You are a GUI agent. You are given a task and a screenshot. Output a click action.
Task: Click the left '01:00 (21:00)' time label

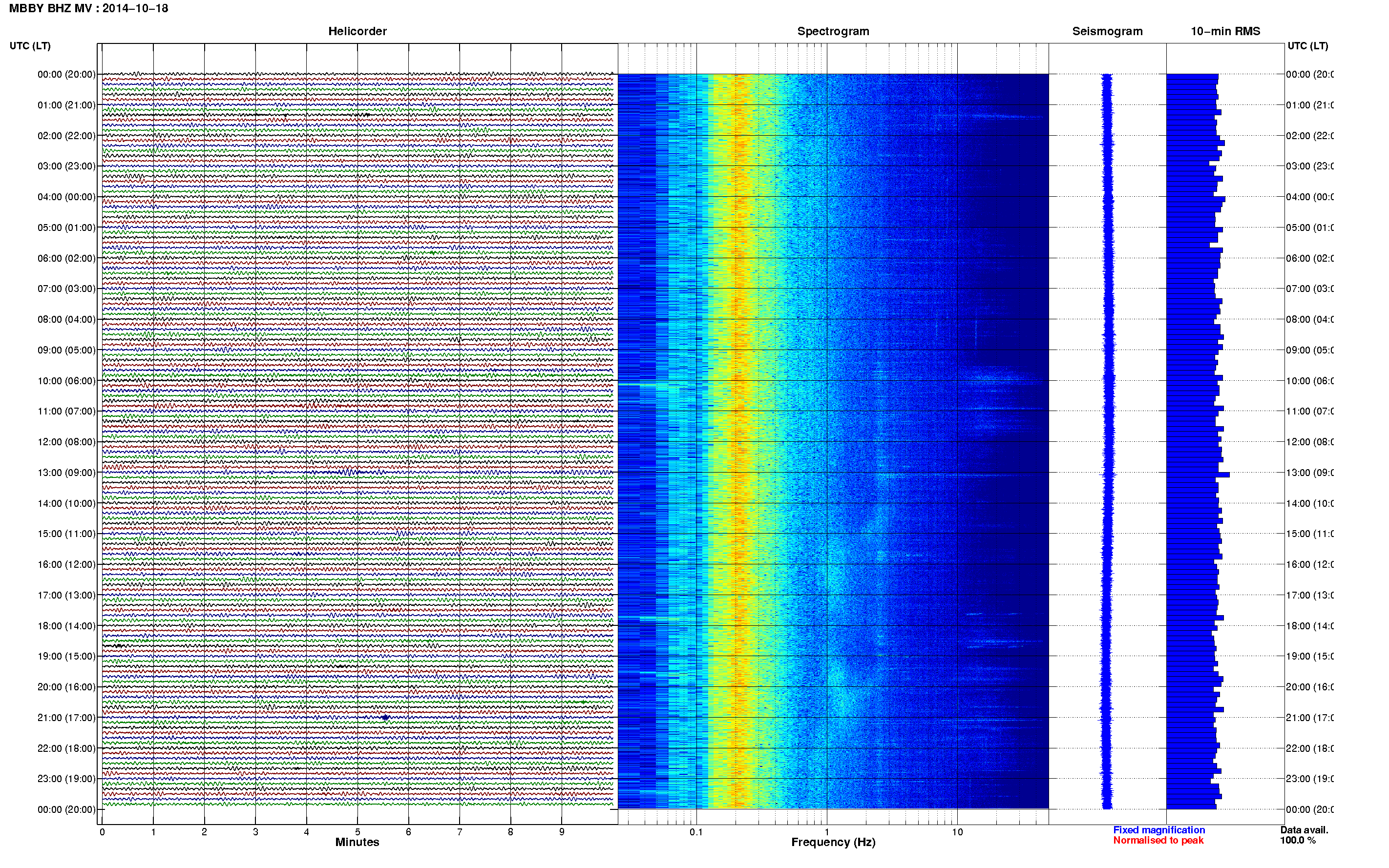[x=66, y=105]
